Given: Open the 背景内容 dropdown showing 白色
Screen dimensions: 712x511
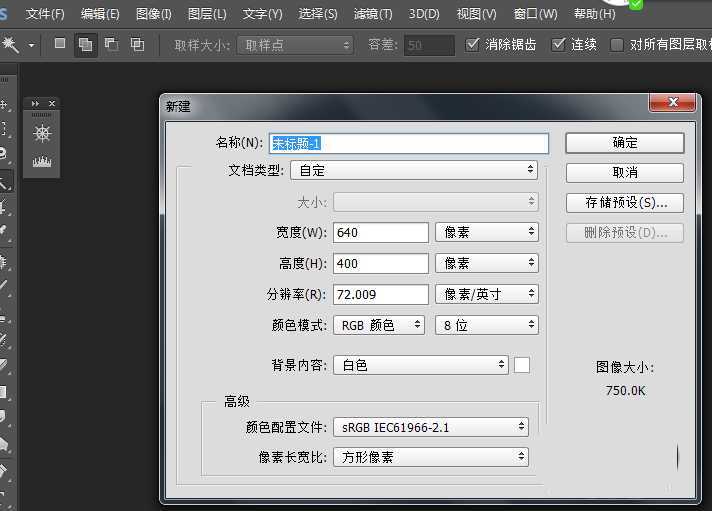Looking at the screenshot, I should (x=420, y=365).
